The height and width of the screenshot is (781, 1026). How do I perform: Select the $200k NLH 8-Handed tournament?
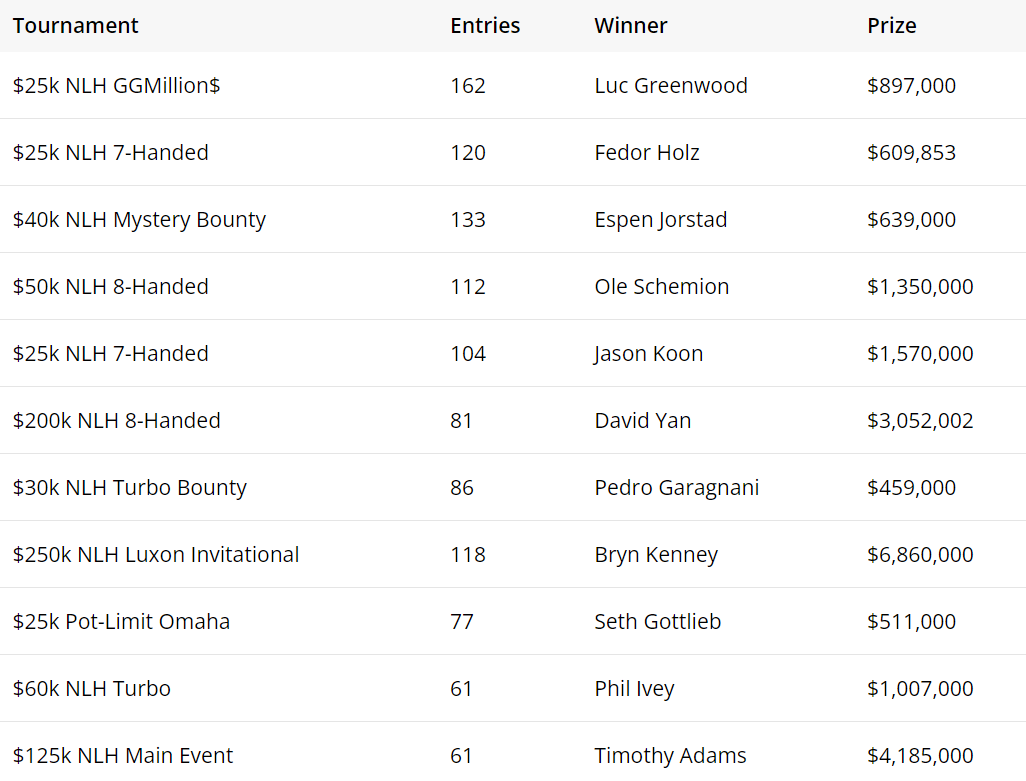116,421
